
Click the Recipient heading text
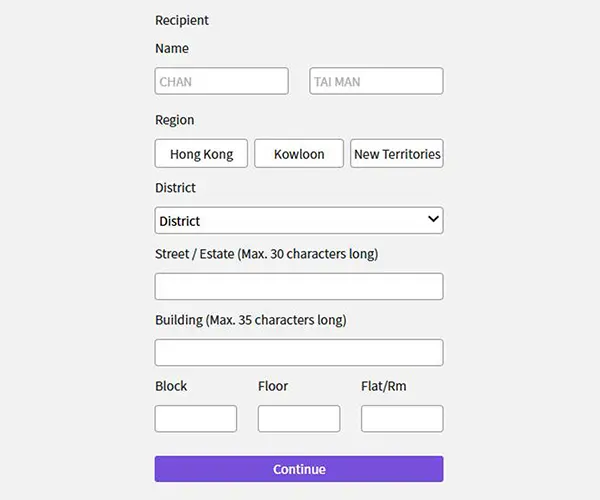[x=182, y=20]
